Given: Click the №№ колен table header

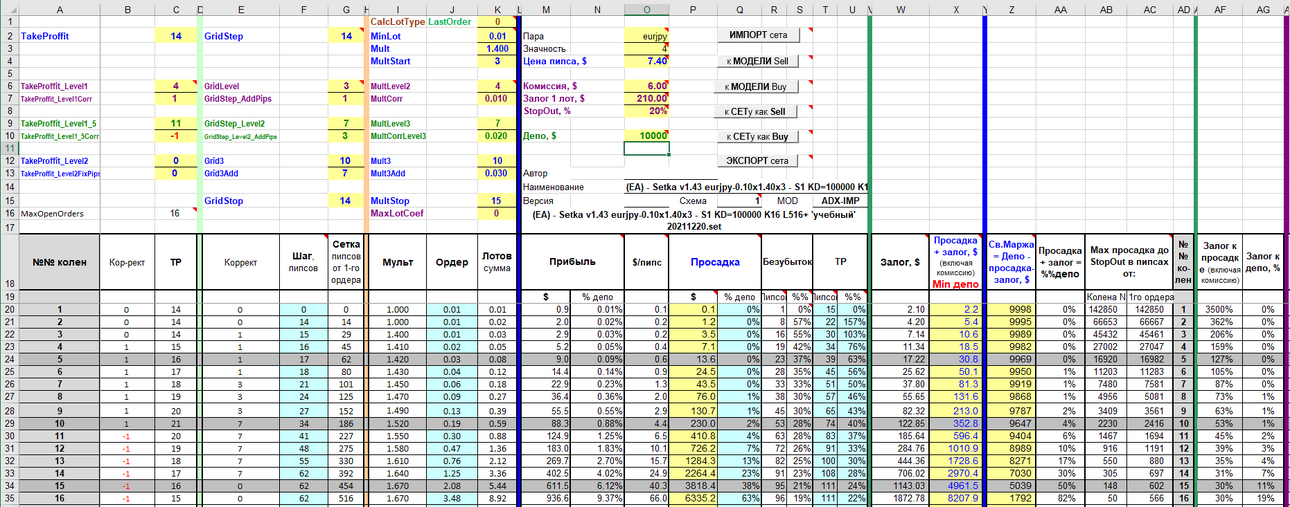Looking at the screenshot, I should pos(61,262).
